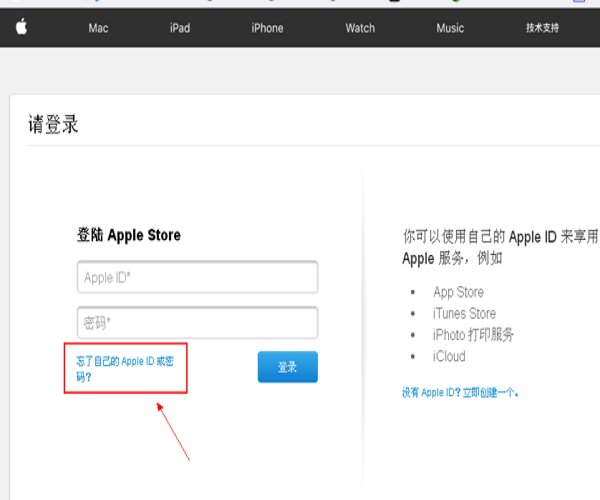Click iCloud in the services list

[x=449, y=356]
